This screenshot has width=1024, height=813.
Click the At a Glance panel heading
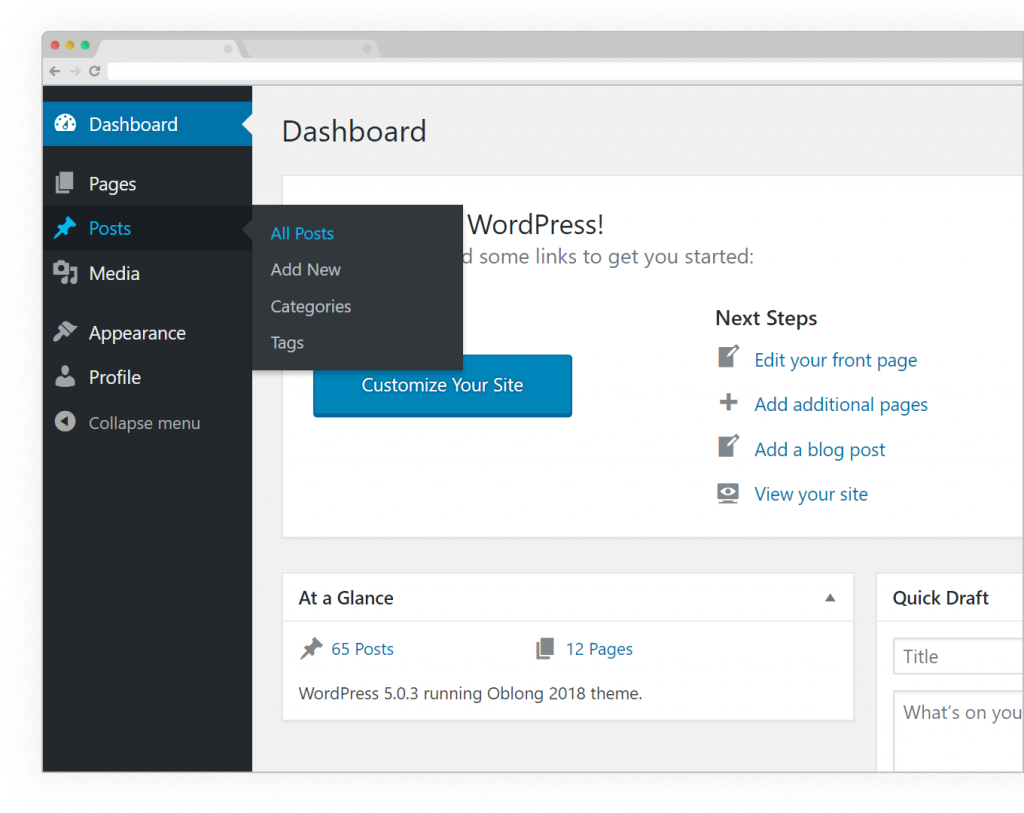coord(346,598)
